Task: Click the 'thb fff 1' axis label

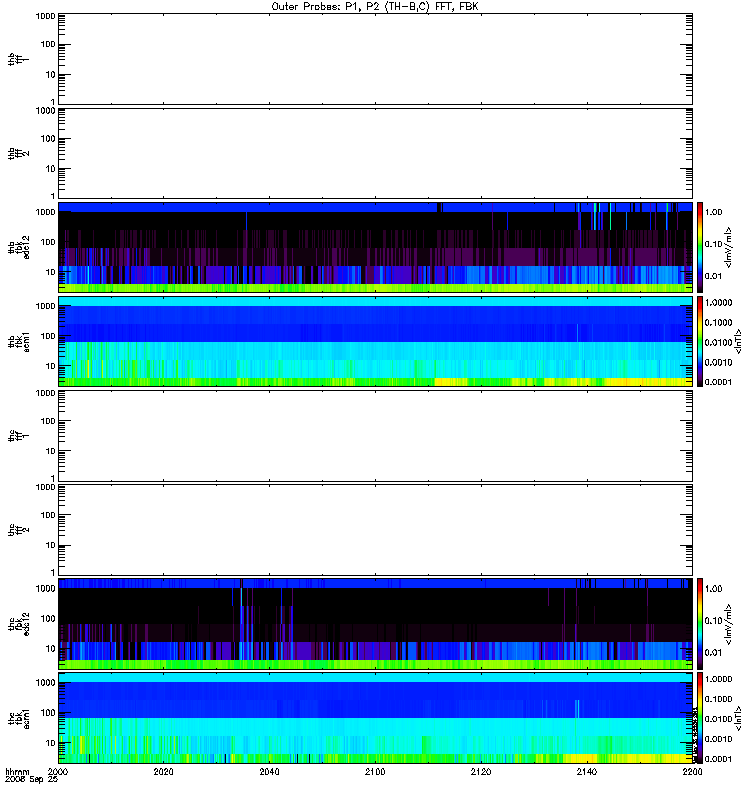Action: point(18,59)
